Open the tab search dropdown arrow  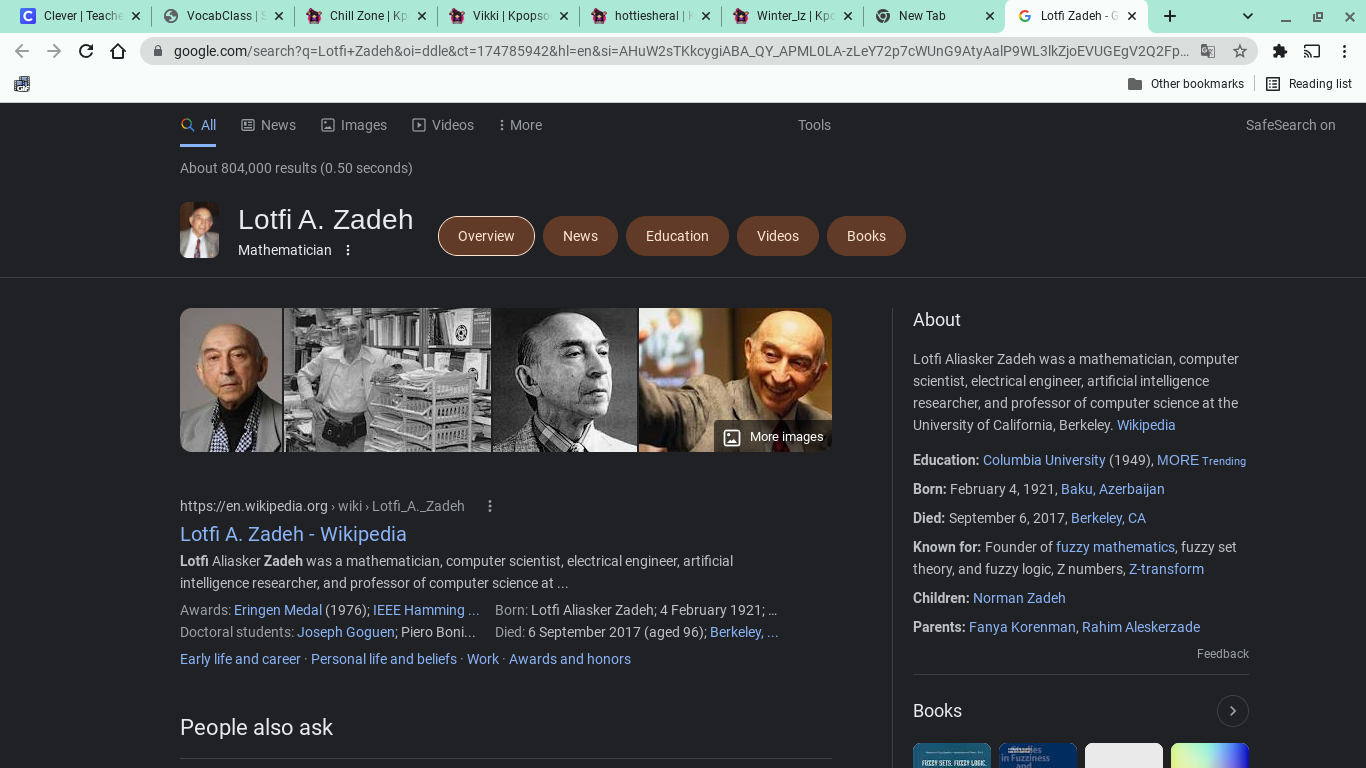pos(1248,16)
